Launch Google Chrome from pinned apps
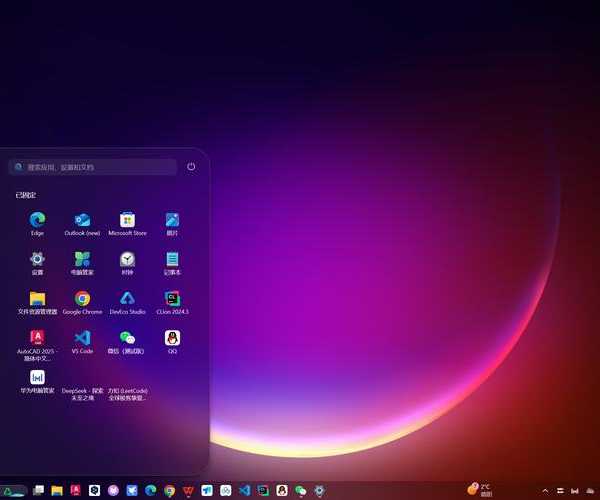 [x=82, y=303]
